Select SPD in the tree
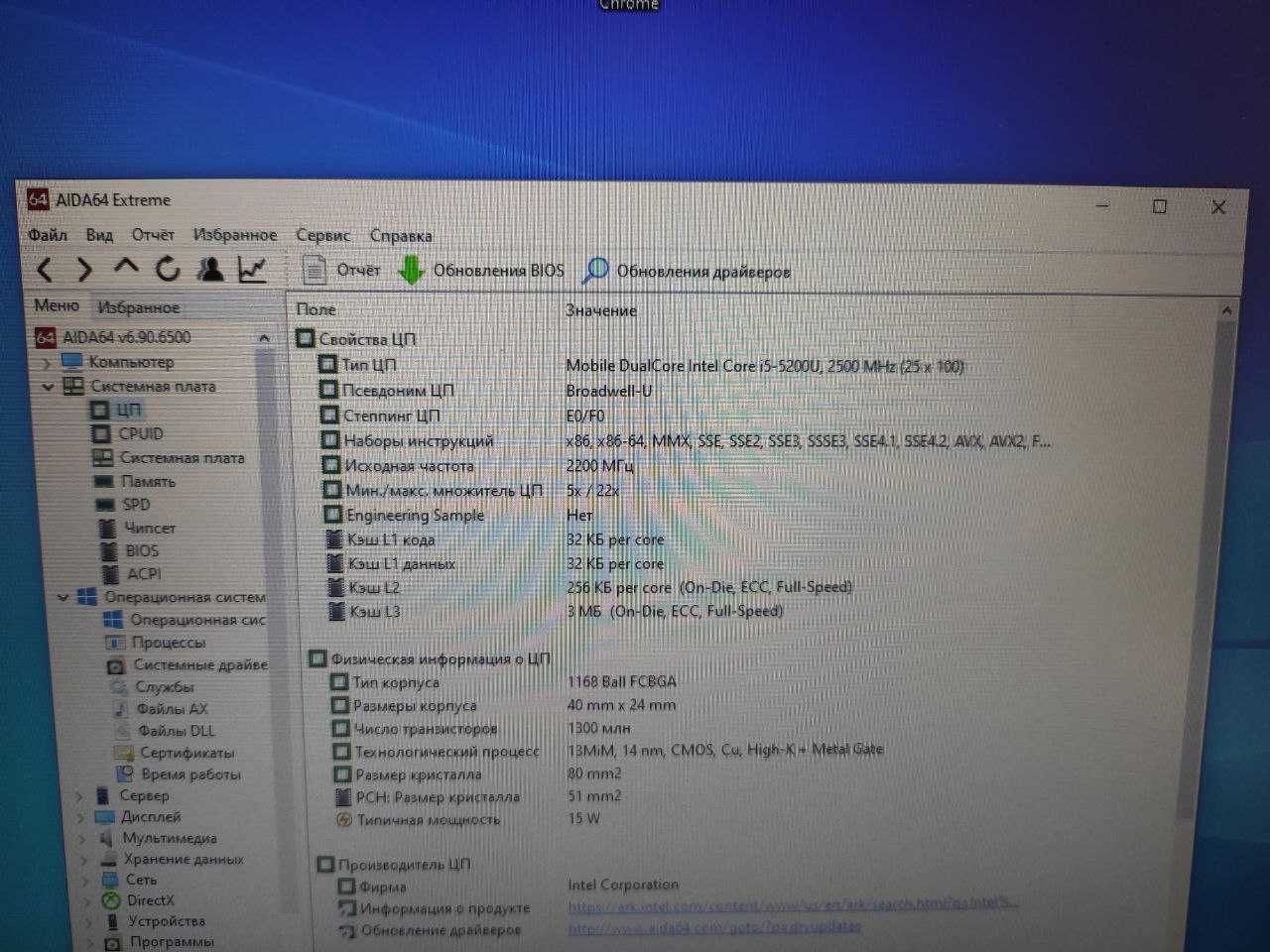 tap(123, 504)
